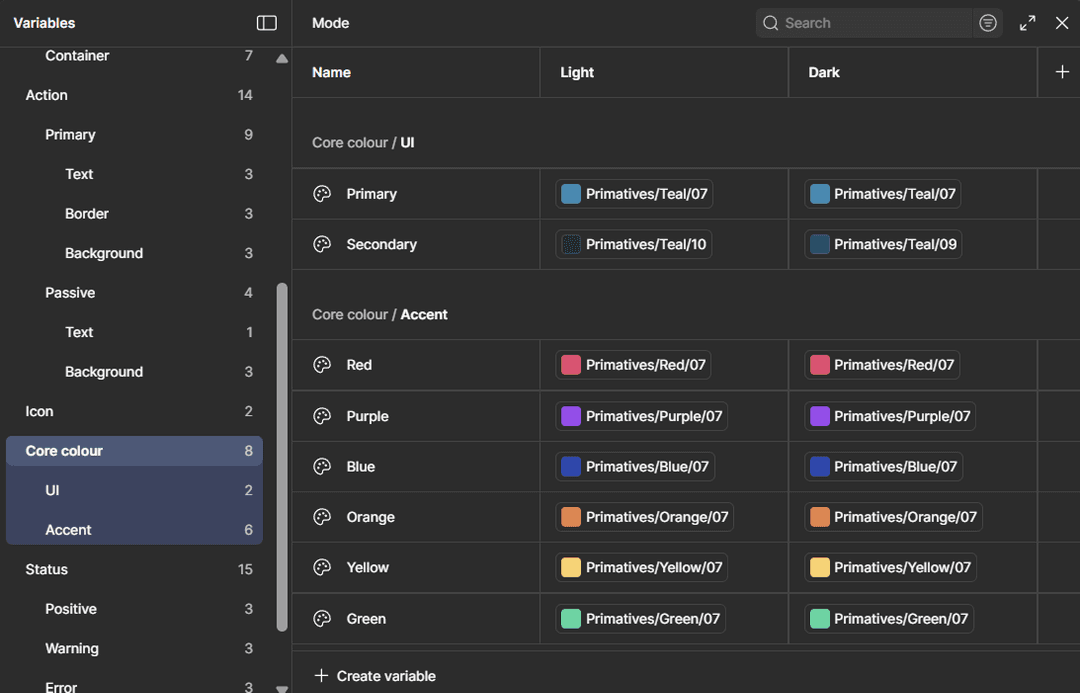Click the scope icon beside Green variable
1080x693 pixels.
pos(321,618)
